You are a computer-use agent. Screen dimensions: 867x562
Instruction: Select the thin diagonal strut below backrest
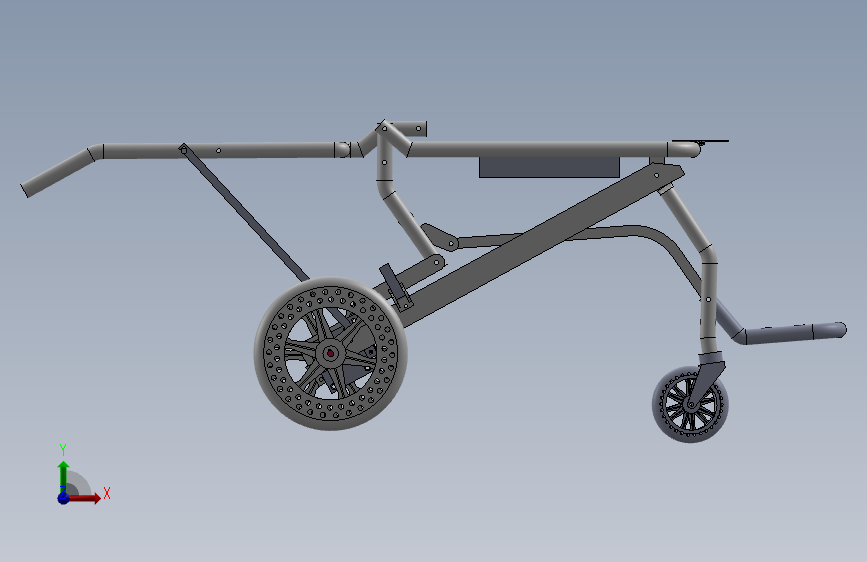[x=243, y=213]
